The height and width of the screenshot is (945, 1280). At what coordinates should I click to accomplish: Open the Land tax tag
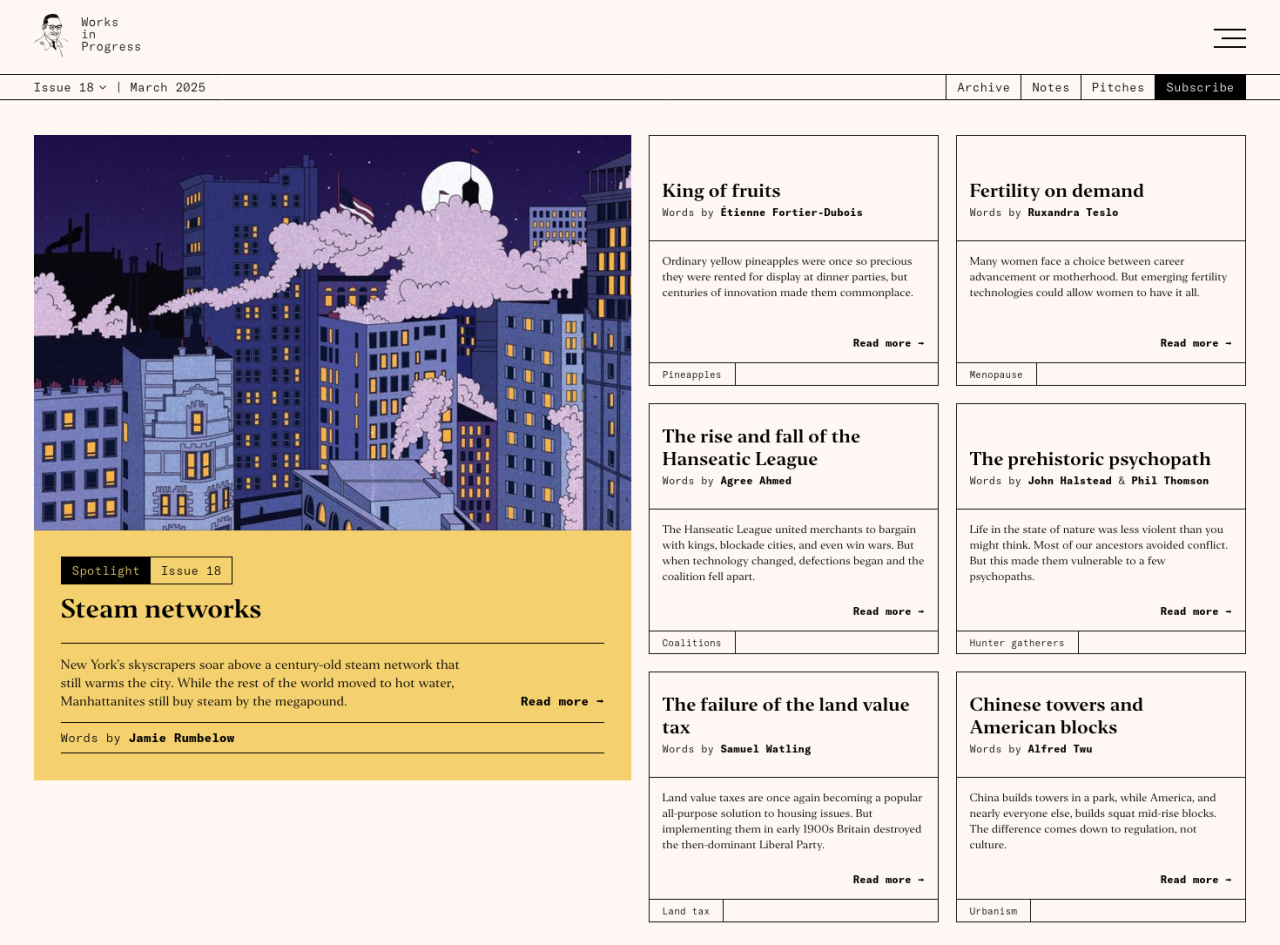point(685,910)
